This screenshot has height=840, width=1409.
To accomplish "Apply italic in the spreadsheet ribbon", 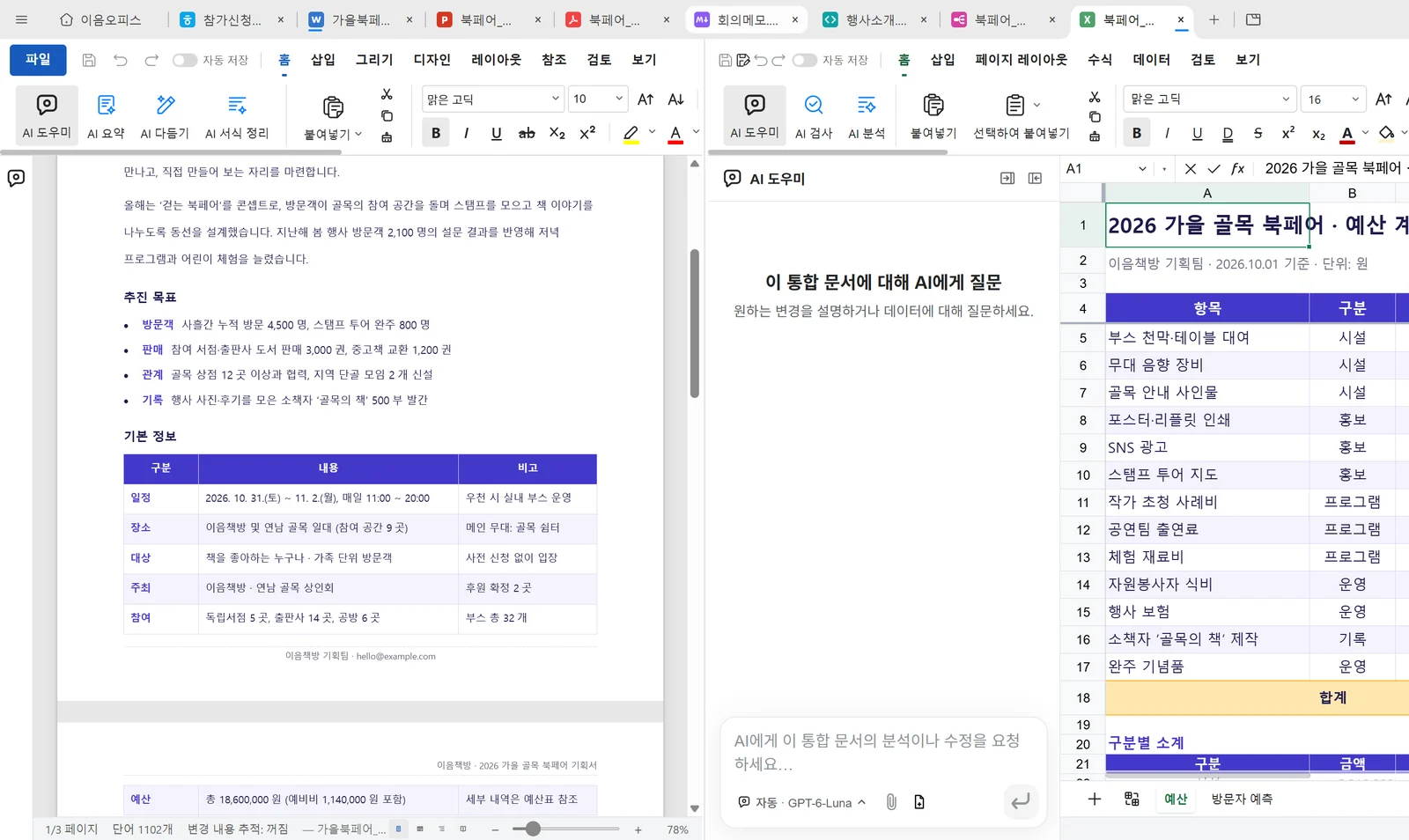I will 1167,133.
